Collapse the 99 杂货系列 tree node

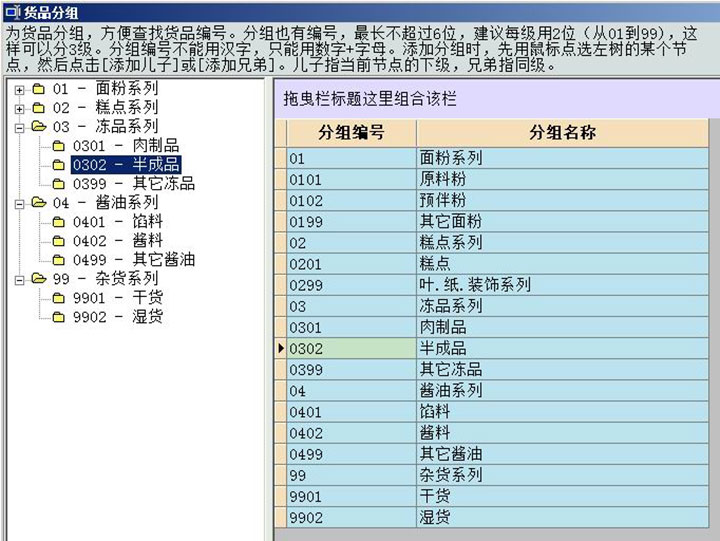click(x=19, y=279)
